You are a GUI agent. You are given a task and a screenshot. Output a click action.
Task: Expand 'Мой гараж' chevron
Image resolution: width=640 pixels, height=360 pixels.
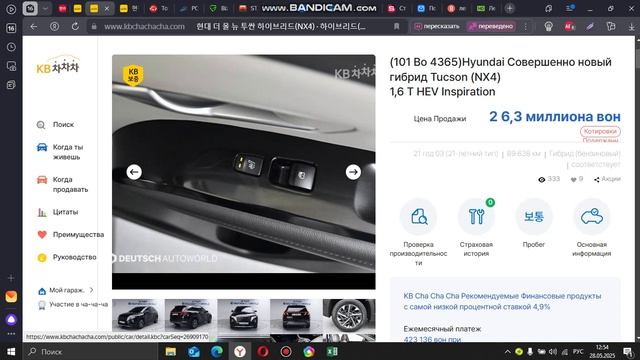pyautogui.click(x=91, y=290)
